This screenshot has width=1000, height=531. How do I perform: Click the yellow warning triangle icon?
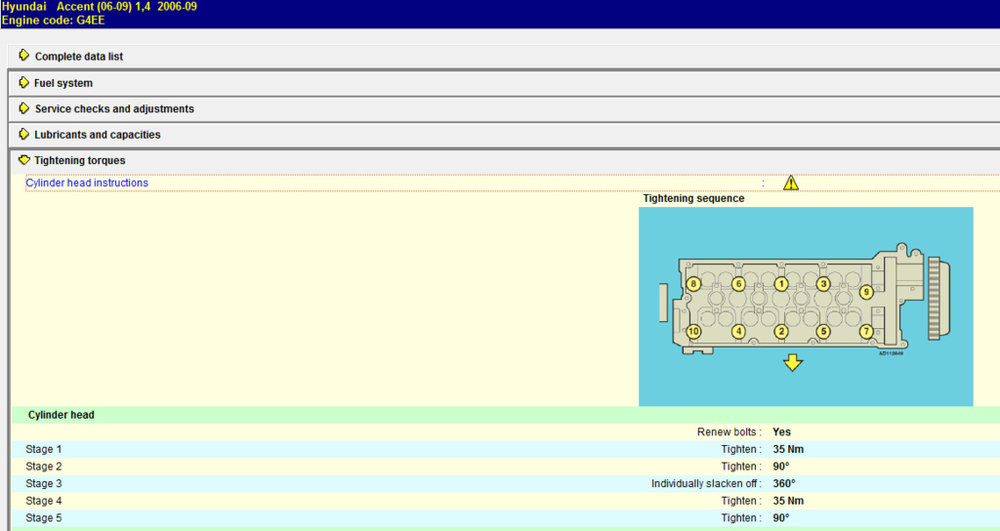(791, 183)
